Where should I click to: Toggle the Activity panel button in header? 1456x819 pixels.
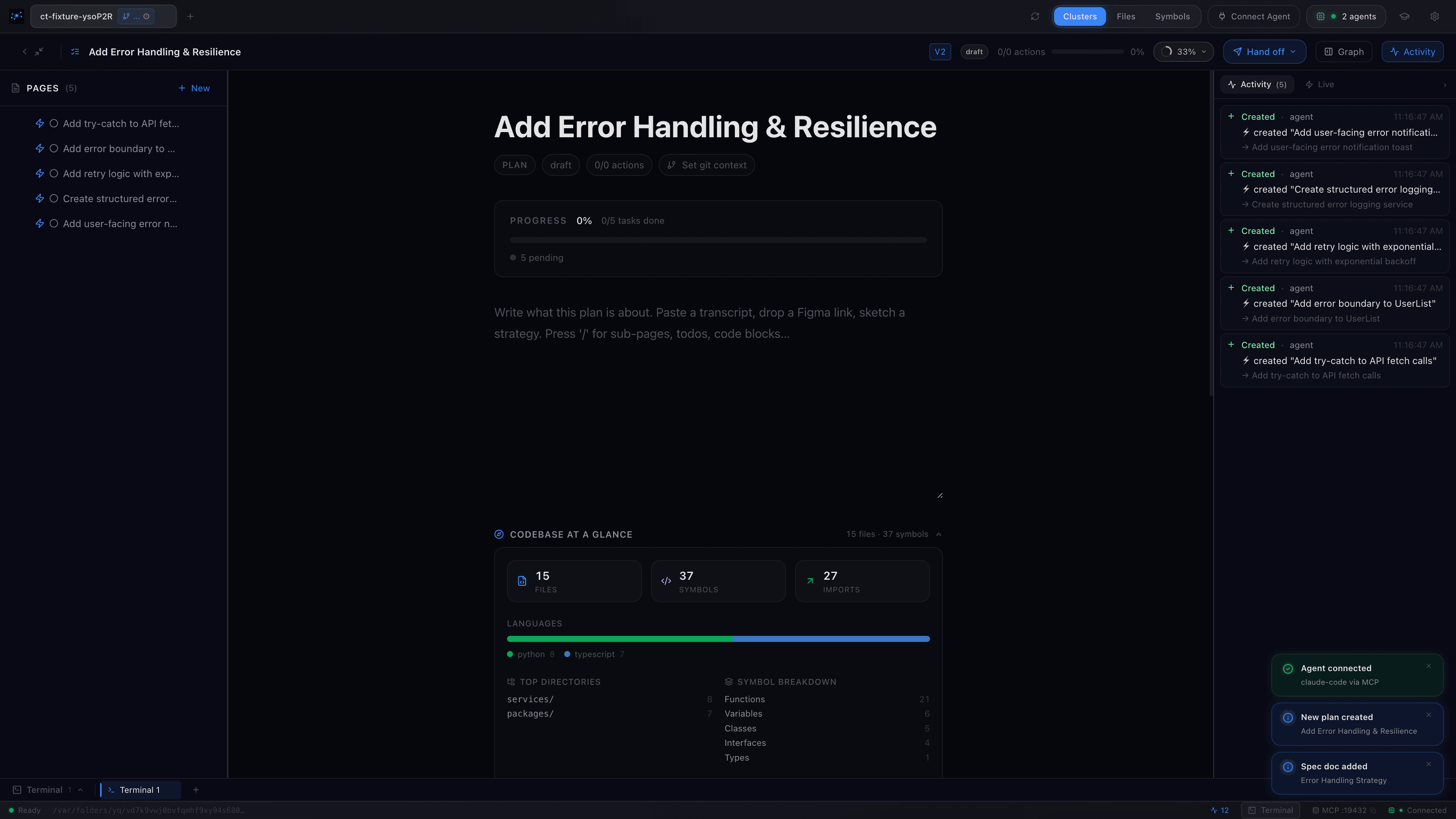pyautogui.click(x=1412, y=52)
